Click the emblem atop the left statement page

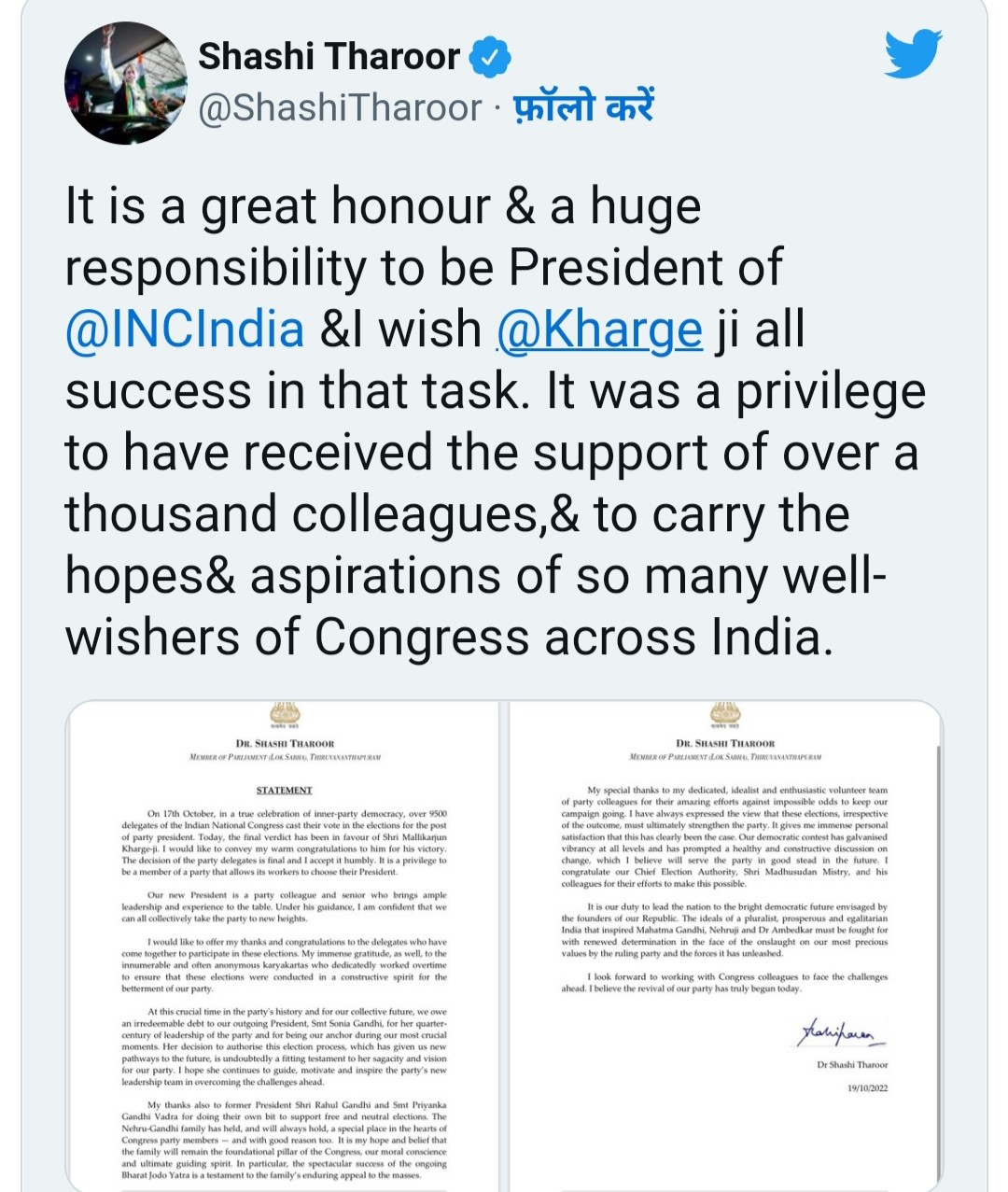[284, 715]
